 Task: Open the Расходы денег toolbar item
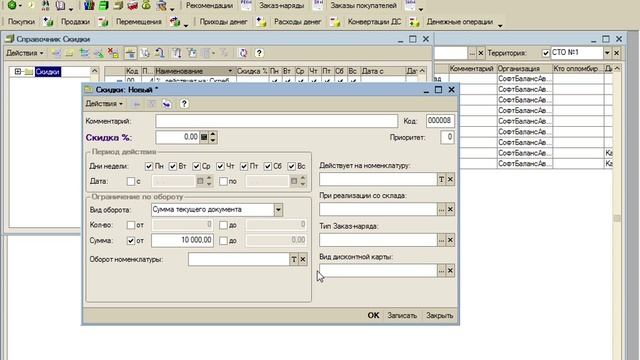tap(298, 22)
